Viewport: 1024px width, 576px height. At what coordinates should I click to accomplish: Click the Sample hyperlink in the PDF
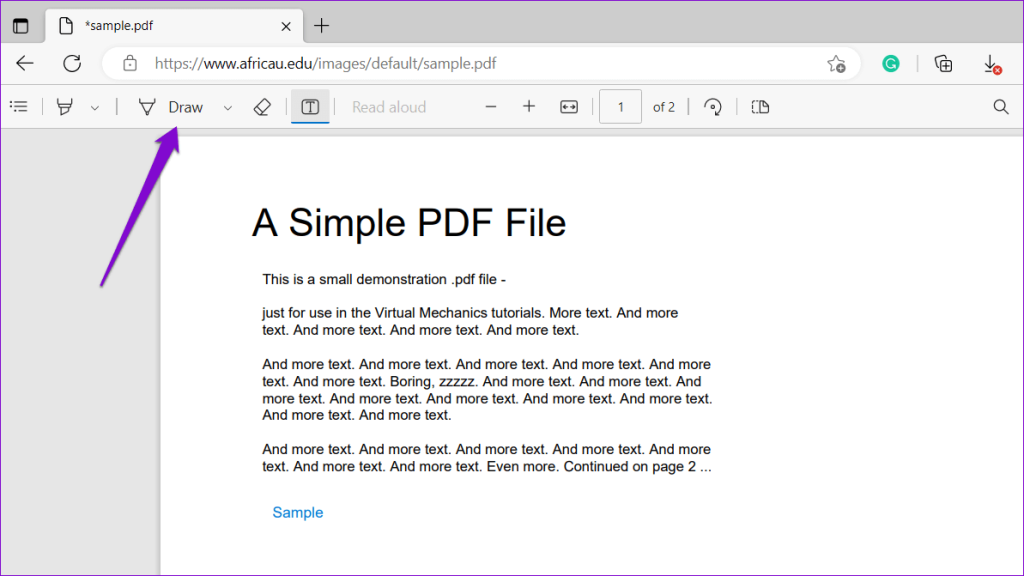[x=297, y=512]
